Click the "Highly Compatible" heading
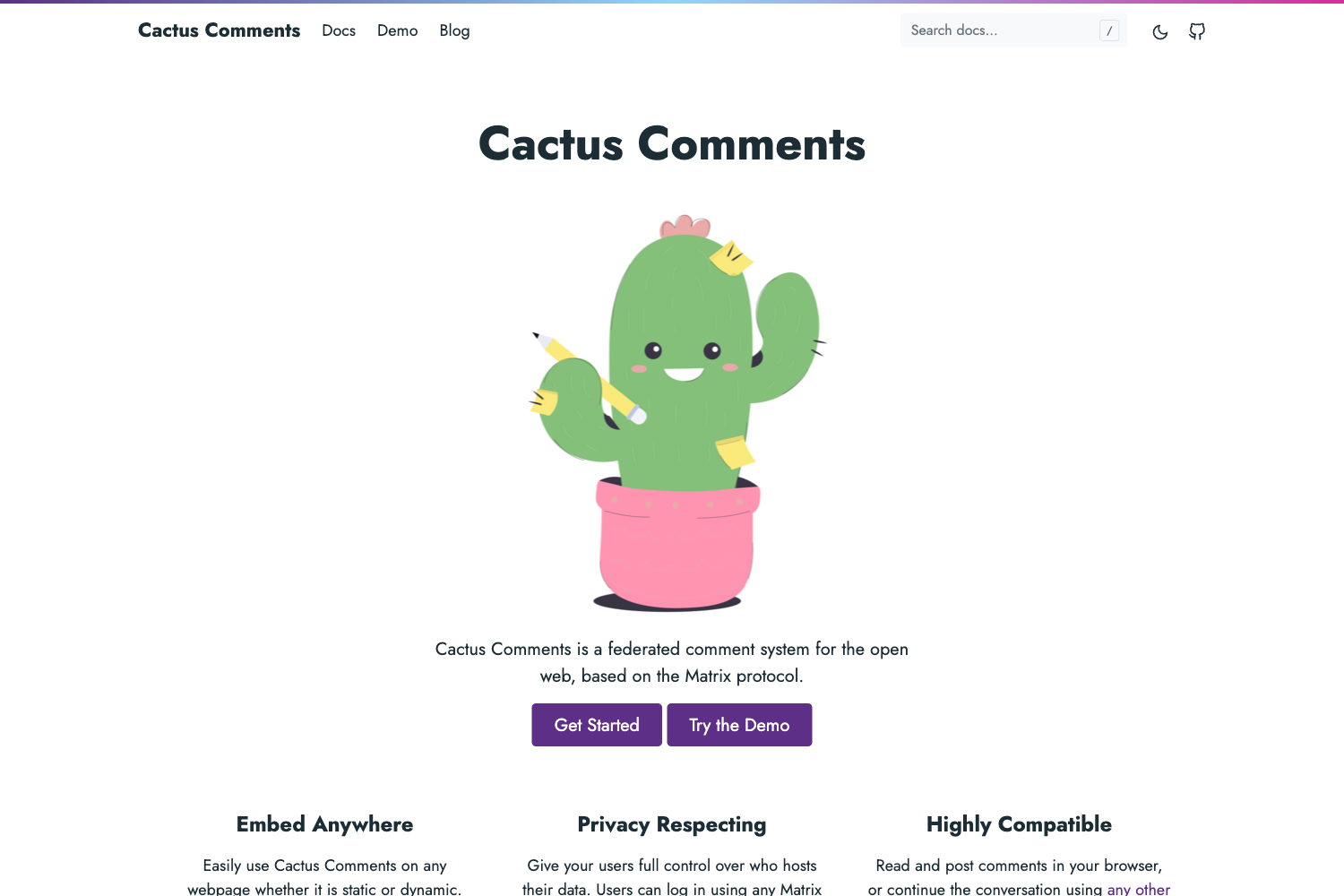Viewport: 1344px width, 896px height. 1018,823
